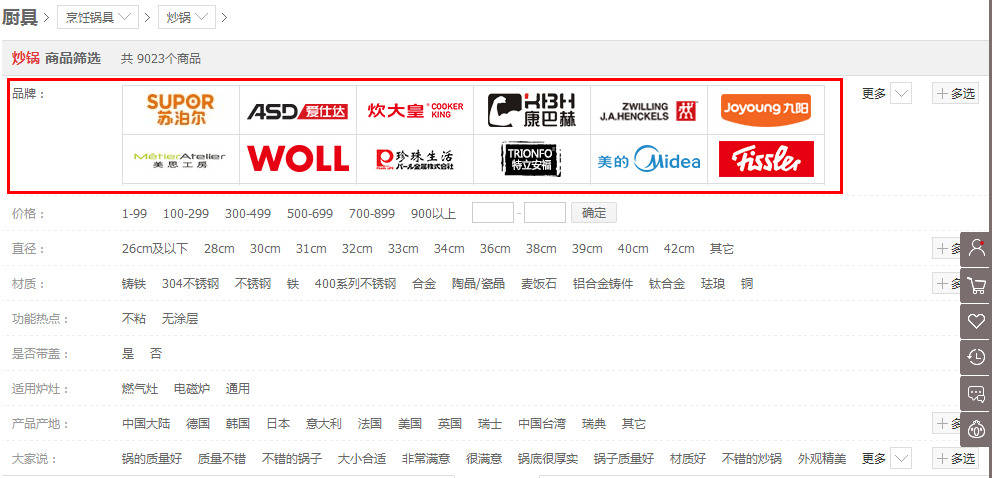
Task: Expand 更多 in the 大家说 row
Action: coord(886,458)
